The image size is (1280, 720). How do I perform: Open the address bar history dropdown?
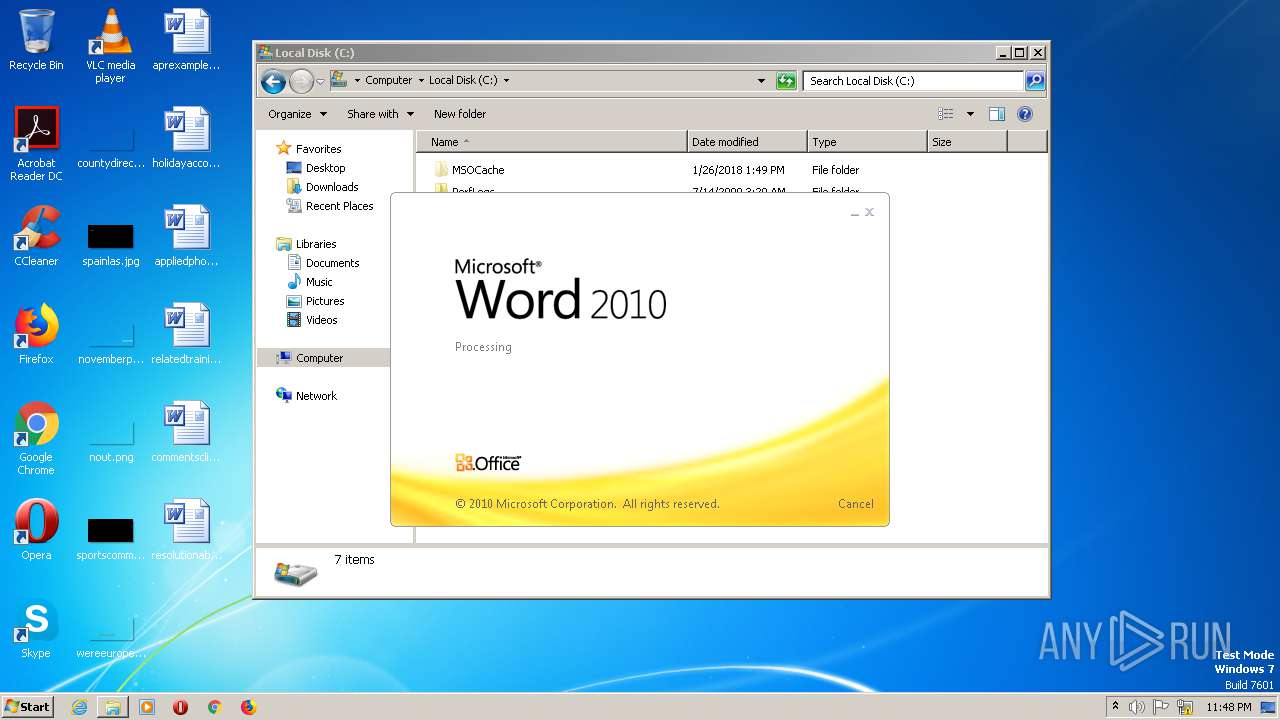click(762, 81)
